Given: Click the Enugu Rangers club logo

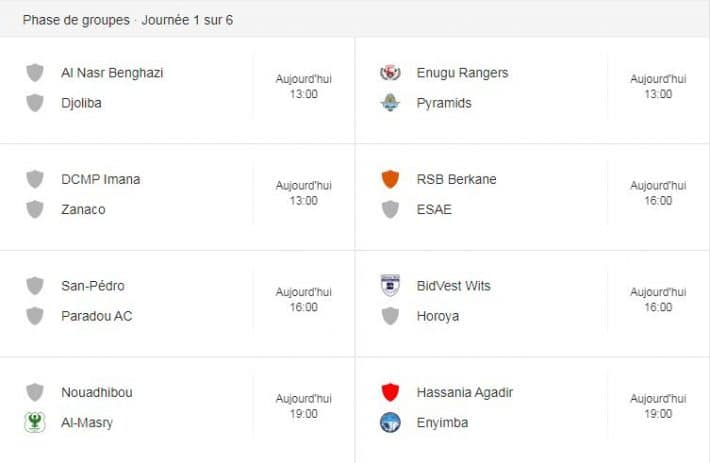Looking at the screenshot, I should 390,72.
